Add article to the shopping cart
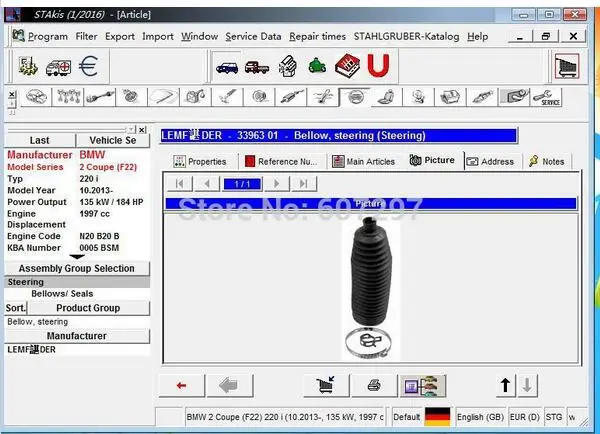Image resolution: width=600 pixels, height=434 pixels. 326,385
